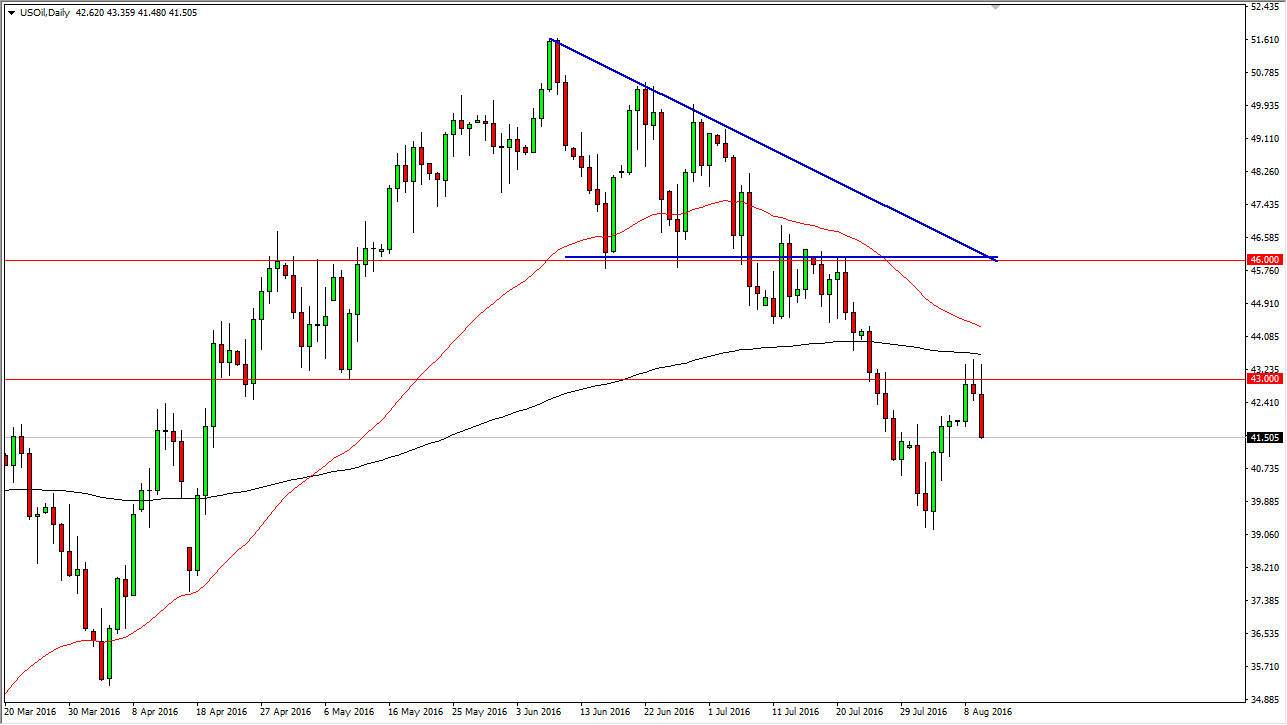
Task: Click the 44.085 price axis value
Action: pyautogui.click(x=1265, y=336)
